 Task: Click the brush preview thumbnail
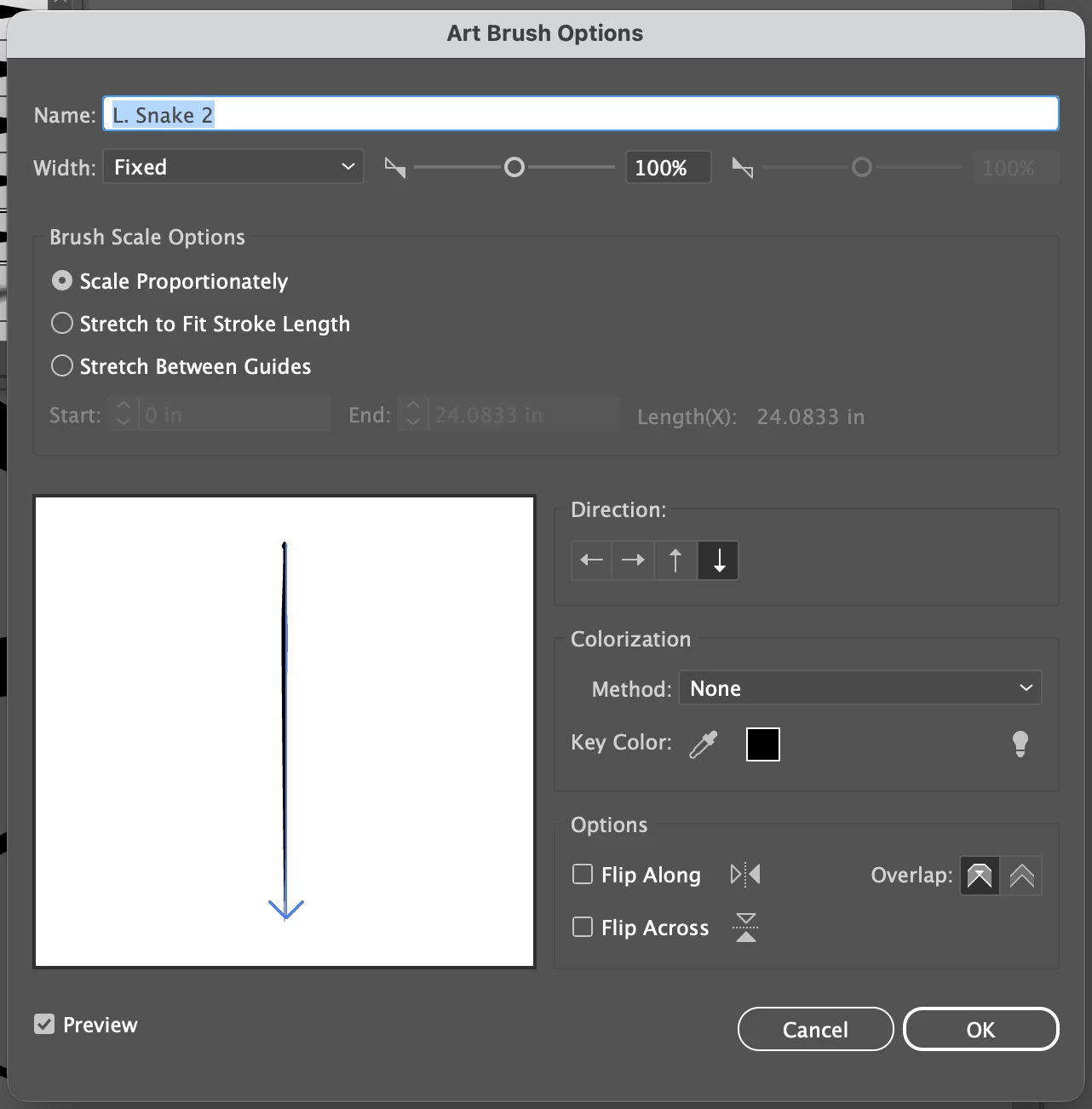[x=284, y=732]
